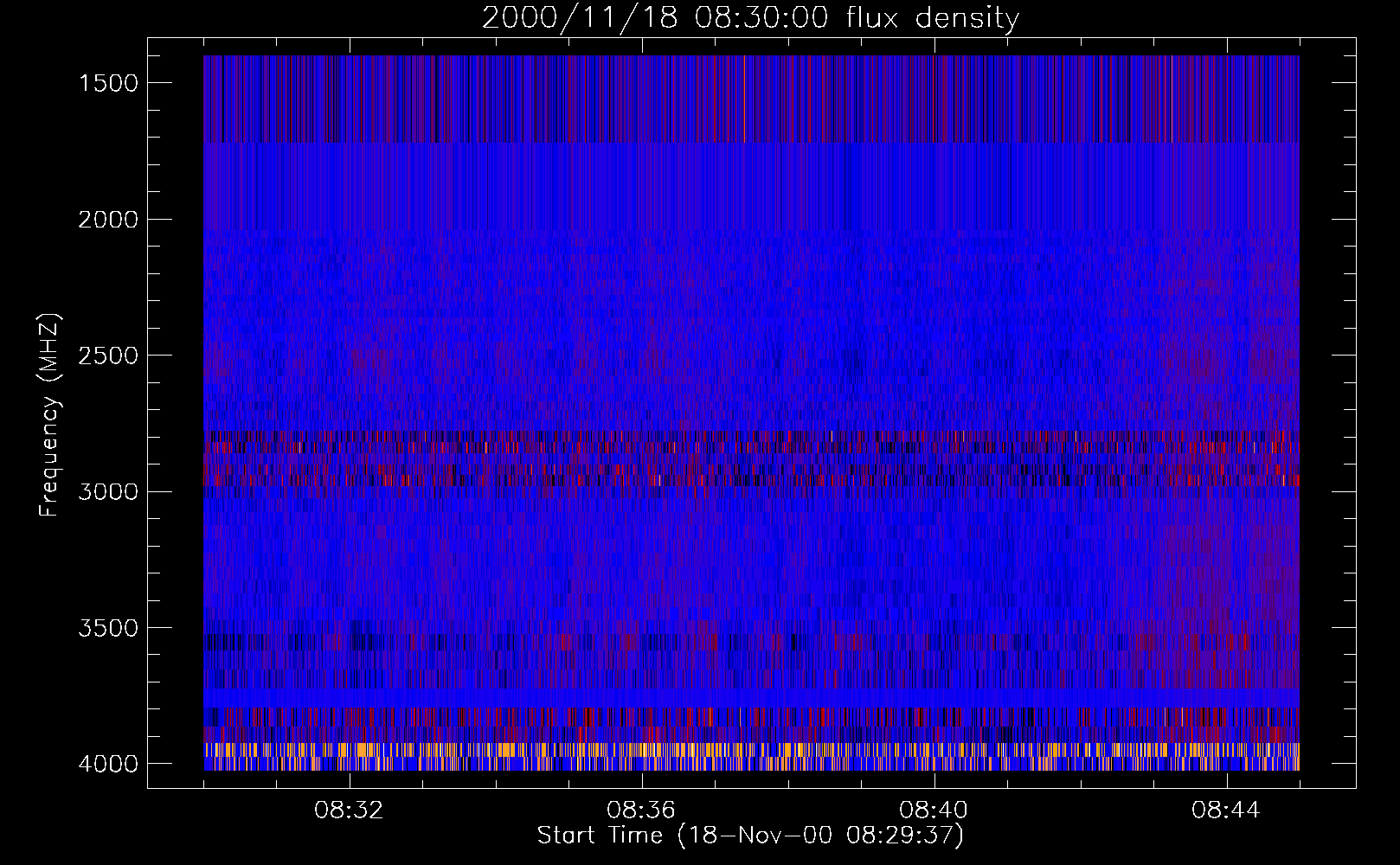The image size is (1400, 865).
Task: Click the 3000 frequency tick label
Action: [108, 492]
